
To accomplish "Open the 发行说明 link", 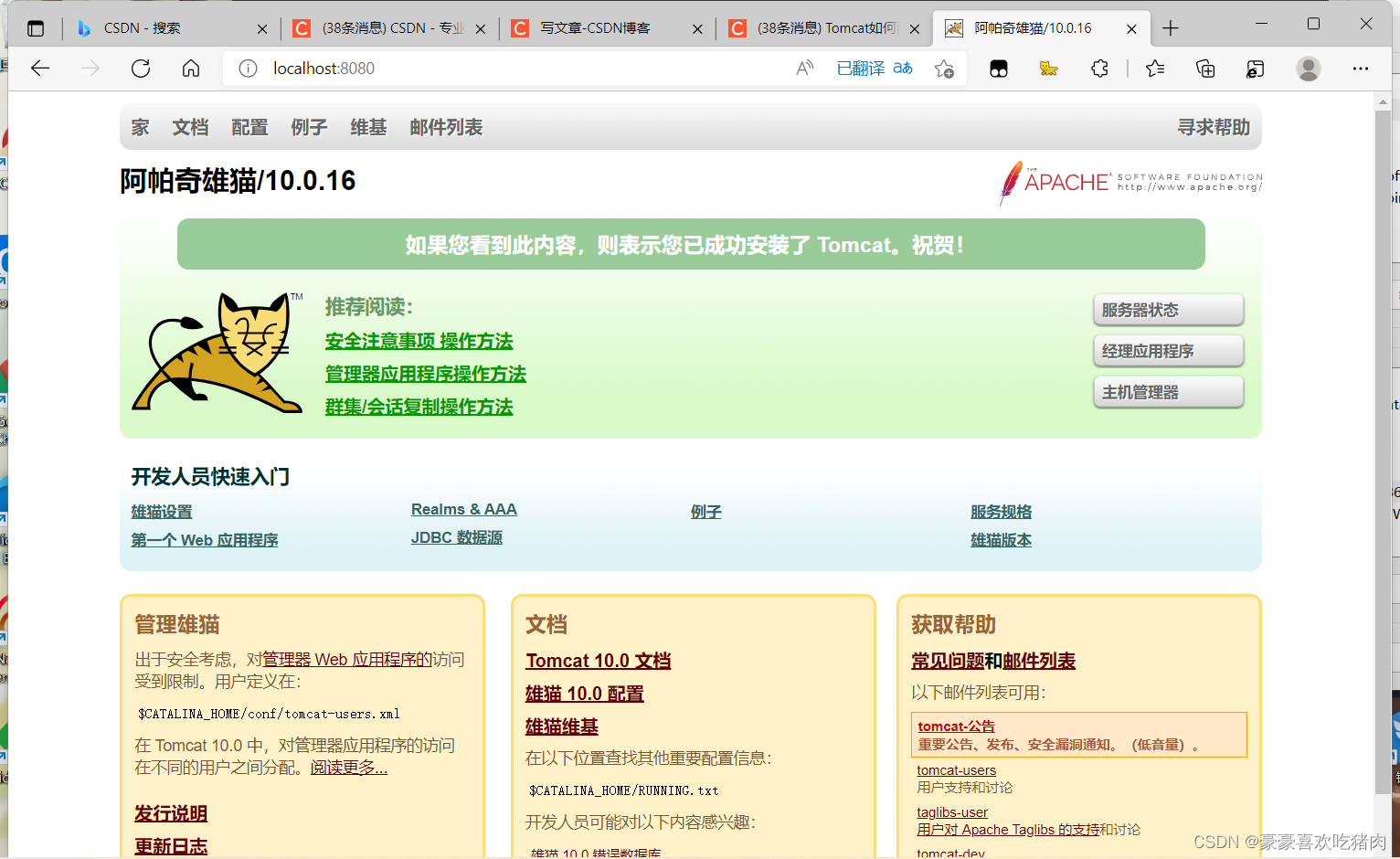I will tap(171, 813).
